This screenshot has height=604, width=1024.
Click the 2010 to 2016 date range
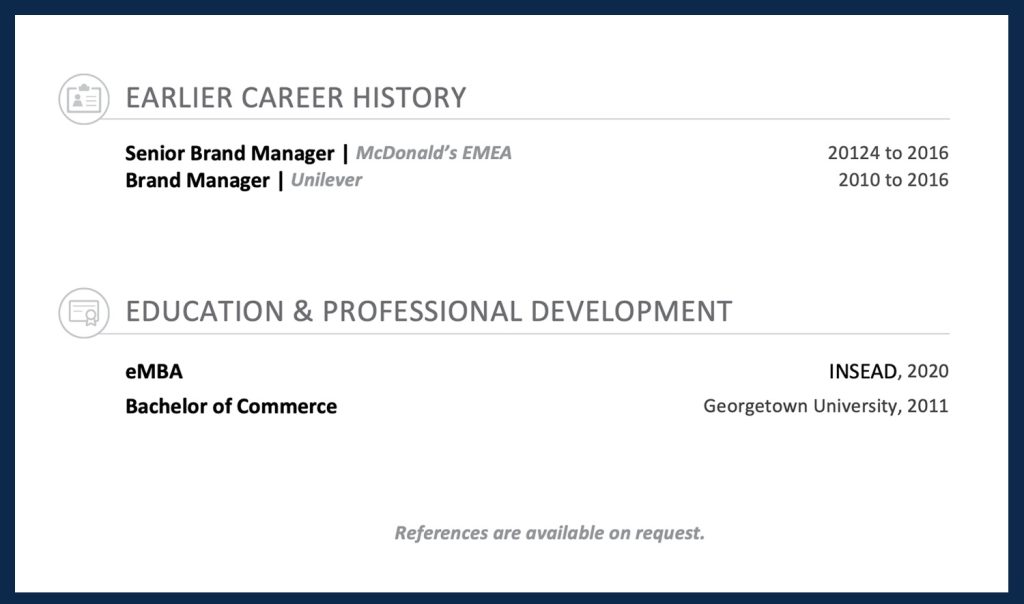click(893, 180)
